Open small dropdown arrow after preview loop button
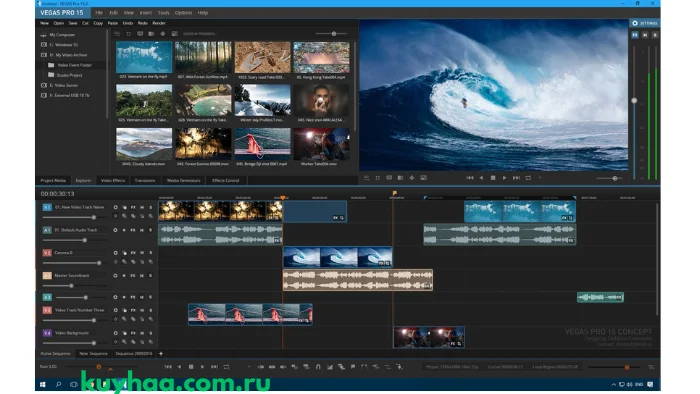The height and width of the screenshot is (394, 700). 540,178
